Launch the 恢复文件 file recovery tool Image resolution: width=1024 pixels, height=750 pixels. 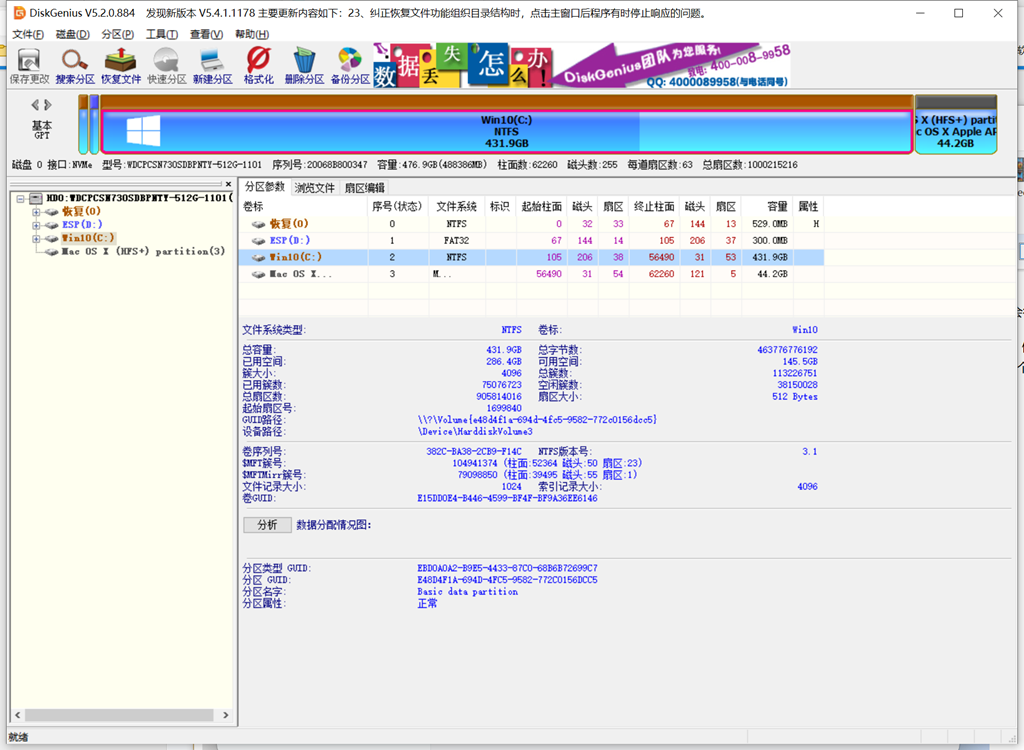coord(121,67)
